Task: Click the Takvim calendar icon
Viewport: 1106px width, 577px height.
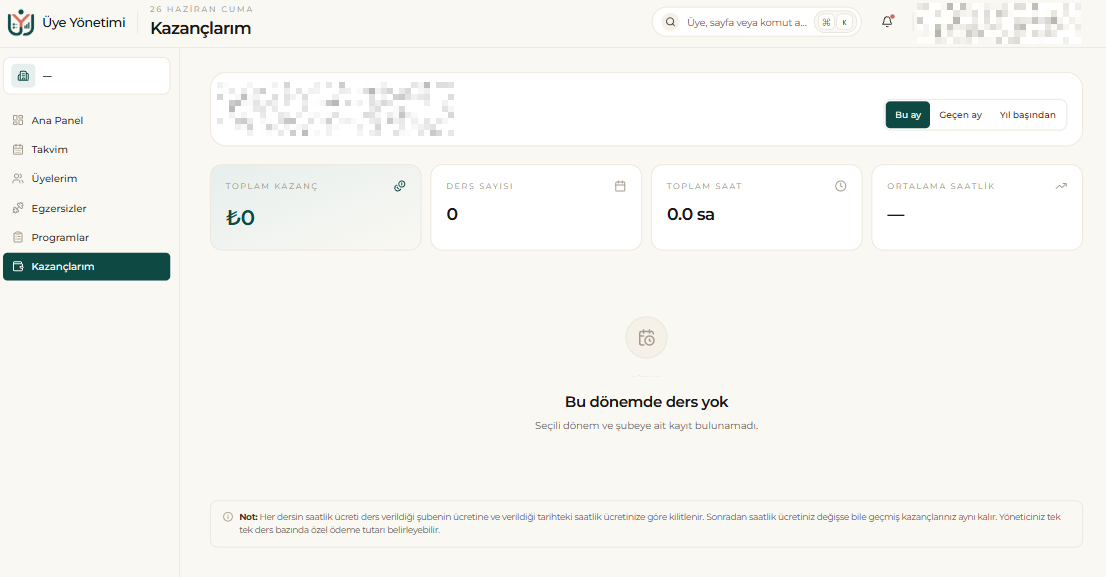Action: (x=18, y=150)
